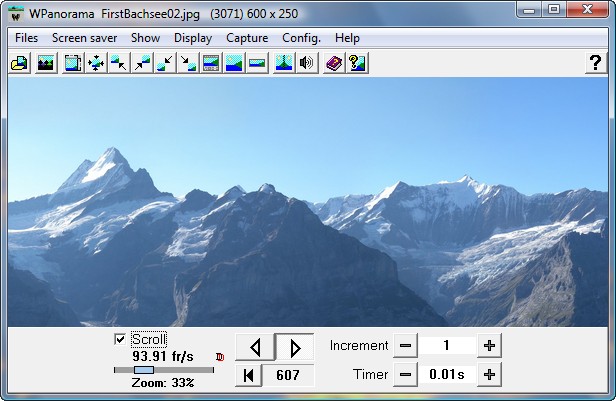Image resolution: width=616 pixels, height=401 pixels.
Task: Open the purple help book icon
Action: coord(334,63)
